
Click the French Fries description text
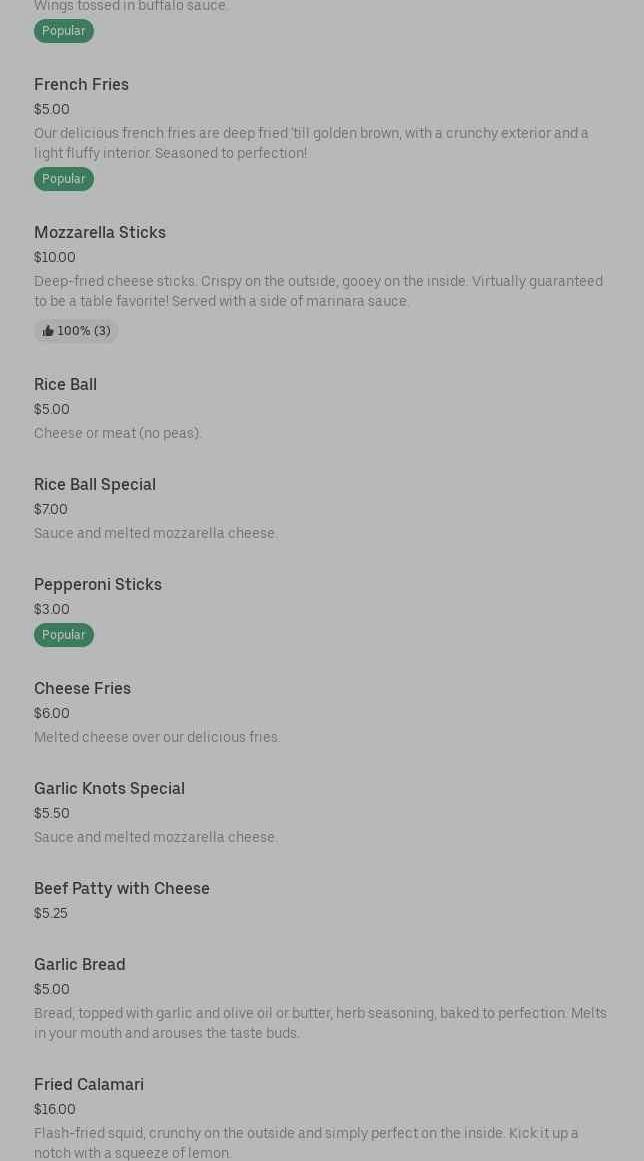click(x=311, y=143)
